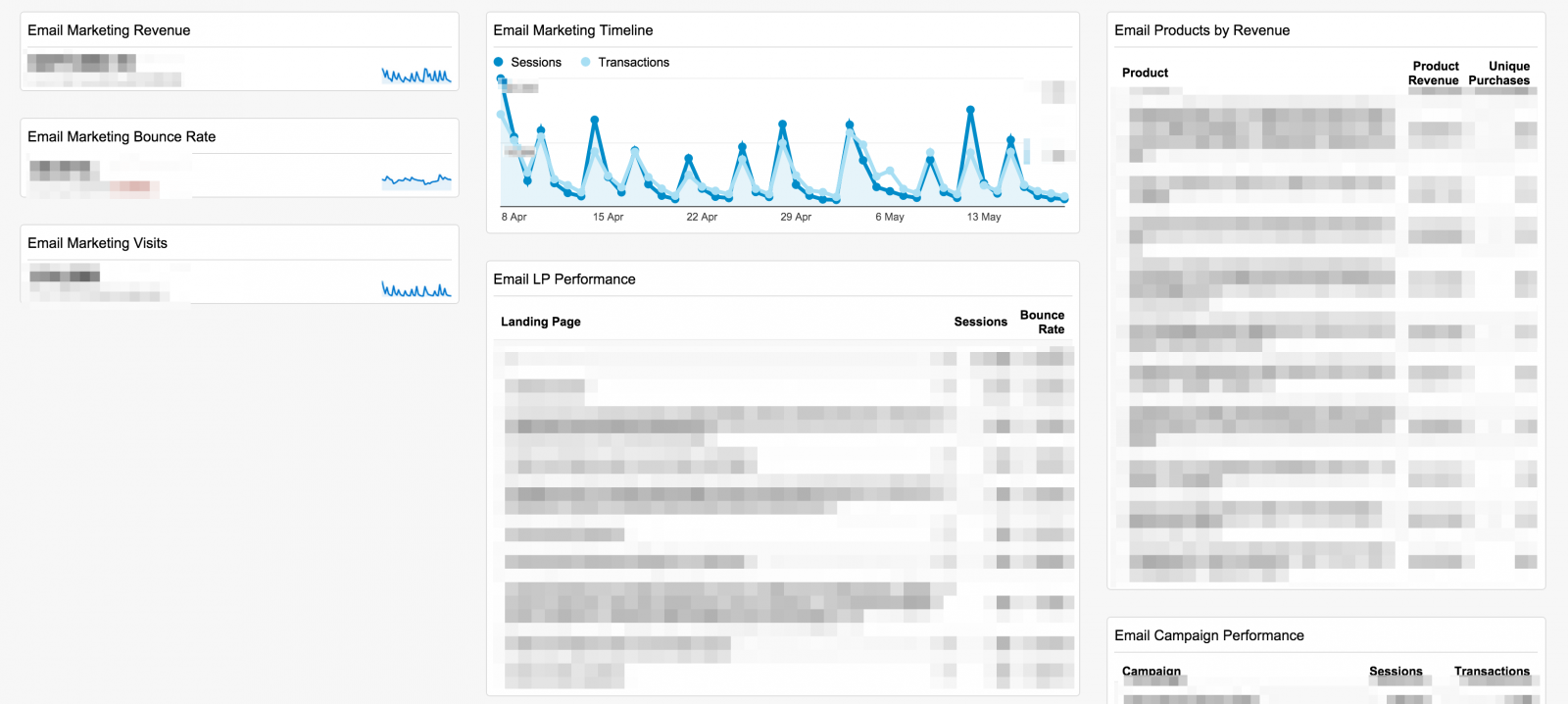Click the 13 May axis label
The image size is (1568, 704).
[984, 217]
